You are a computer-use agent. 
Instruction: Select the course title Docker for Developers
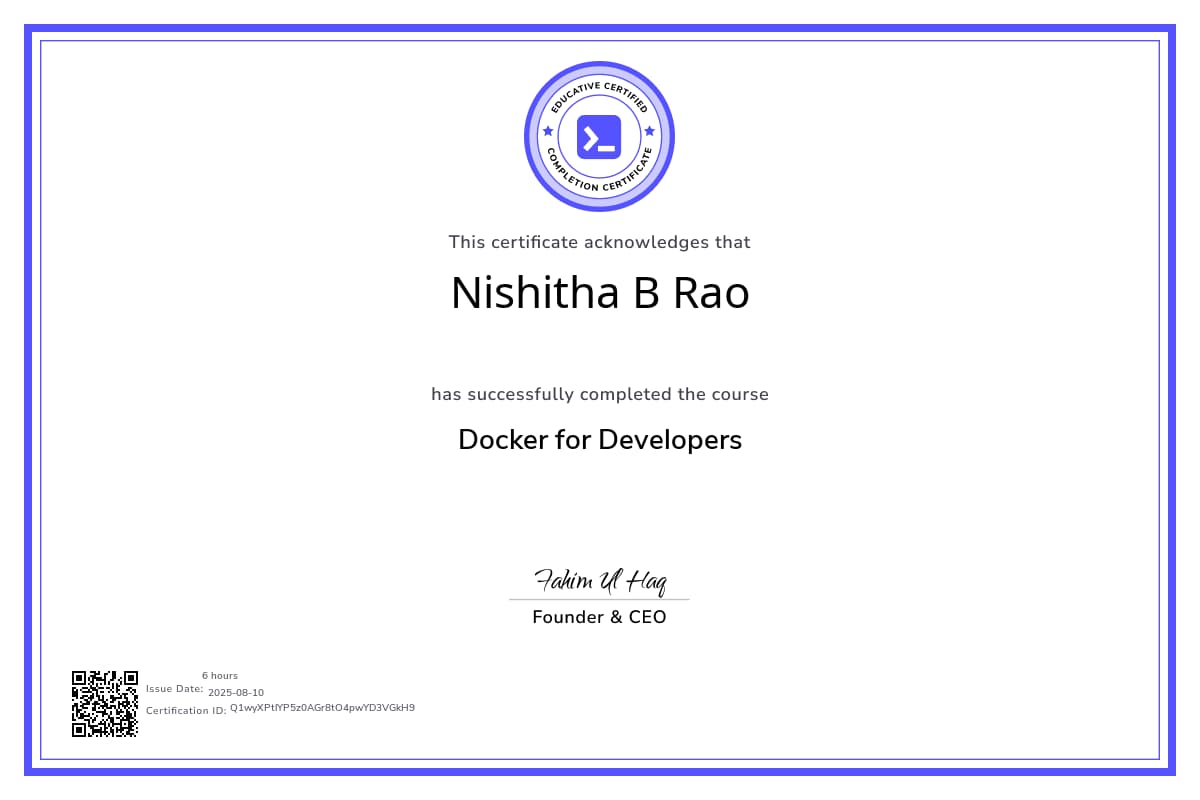click(x=600, y=440)
